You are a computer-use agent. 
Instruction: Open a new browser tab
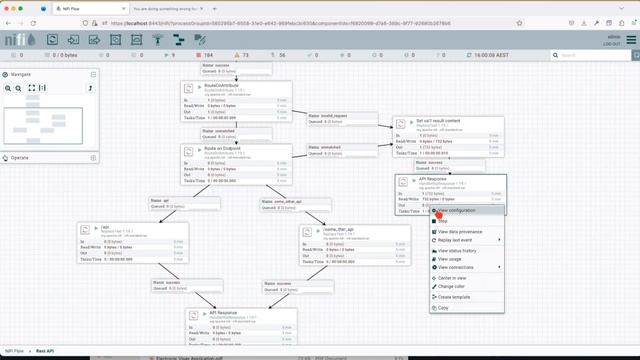coord(214,9)
